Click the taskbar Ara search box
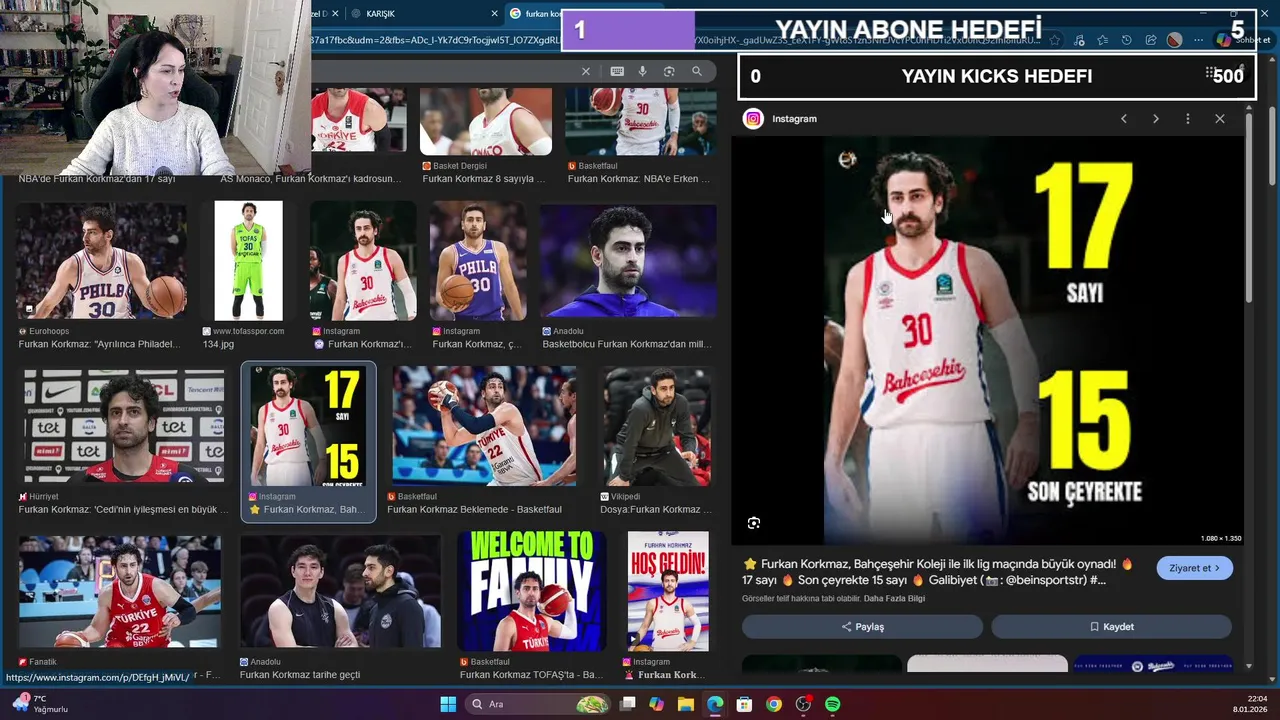 pyautogui.click(x=537, y=704)
